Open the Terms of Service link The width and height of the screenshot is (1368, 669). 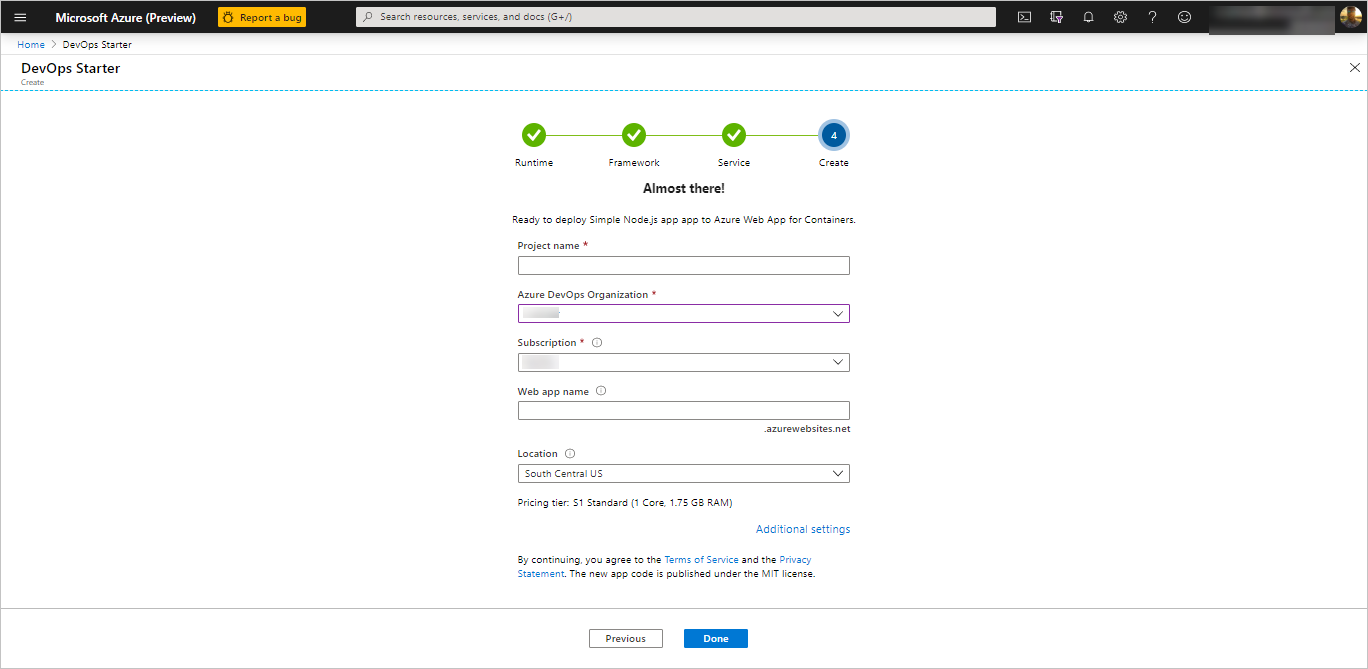point(701,559)
